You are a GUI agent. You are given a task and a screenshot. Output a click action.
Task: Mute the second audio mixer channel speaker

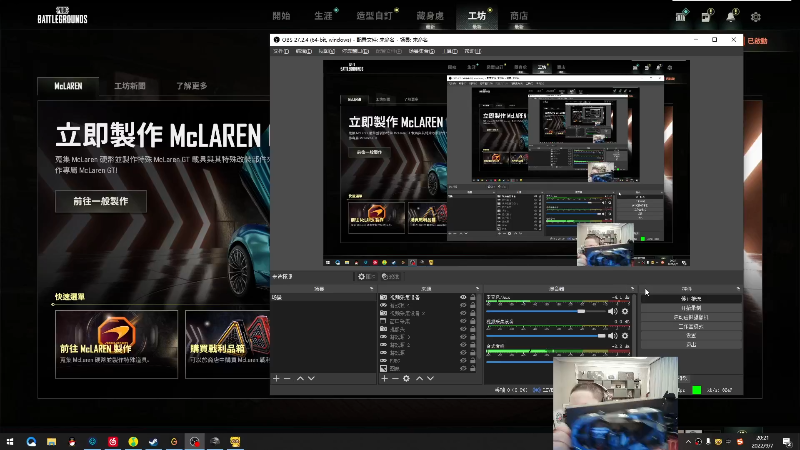coord(612,336)
